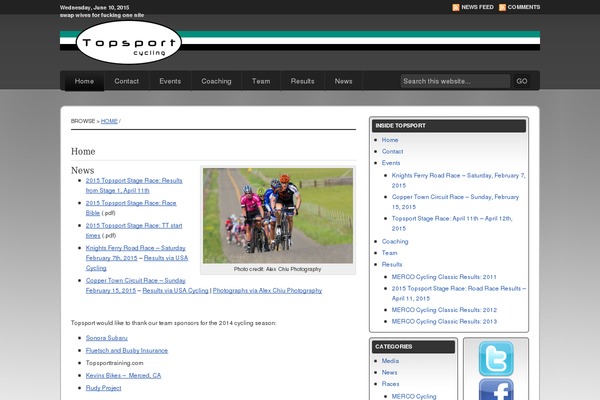
Task: Open the News category in Categories
Action: pos(390,372)
